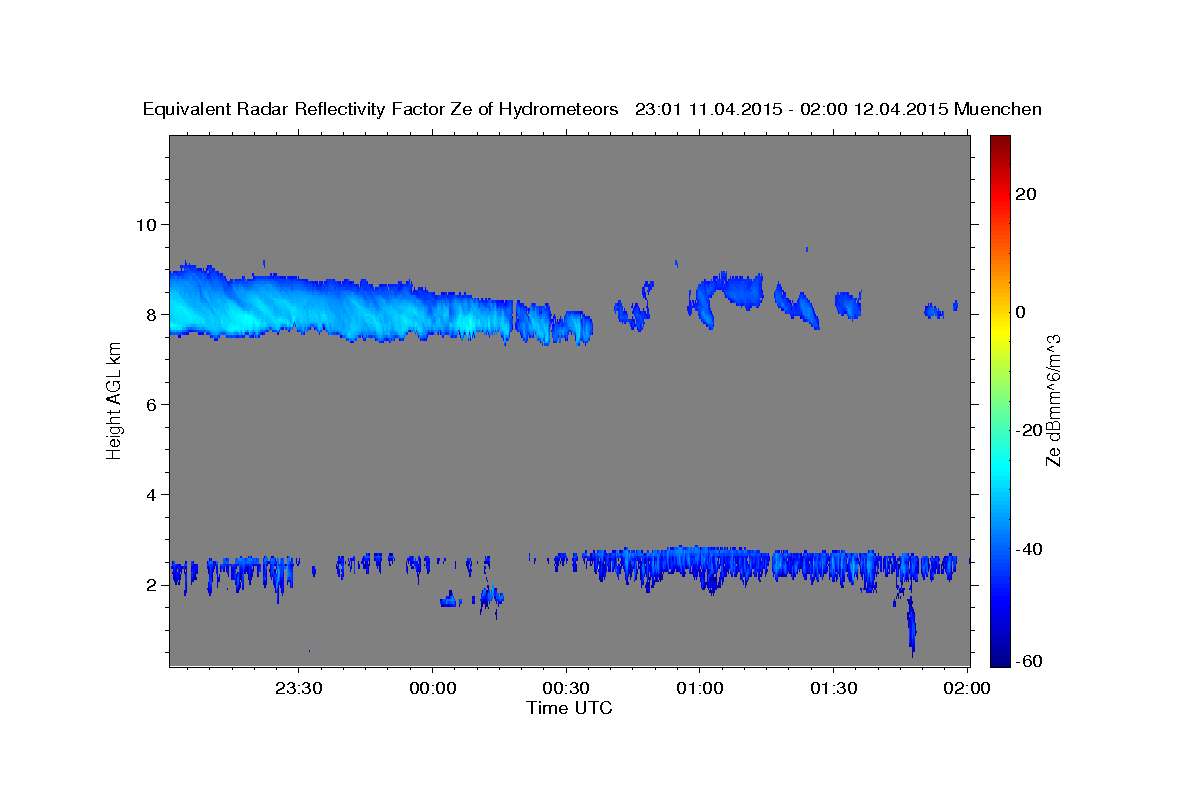Click the height tick label 4
Screen dimensions: 1200x800
151,495
